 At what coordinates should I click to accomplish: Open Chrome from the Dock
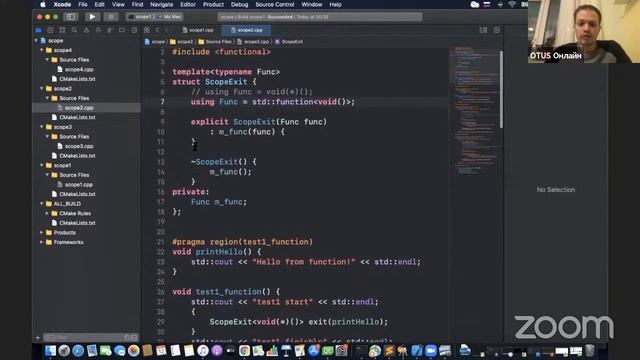coord(244,351)
